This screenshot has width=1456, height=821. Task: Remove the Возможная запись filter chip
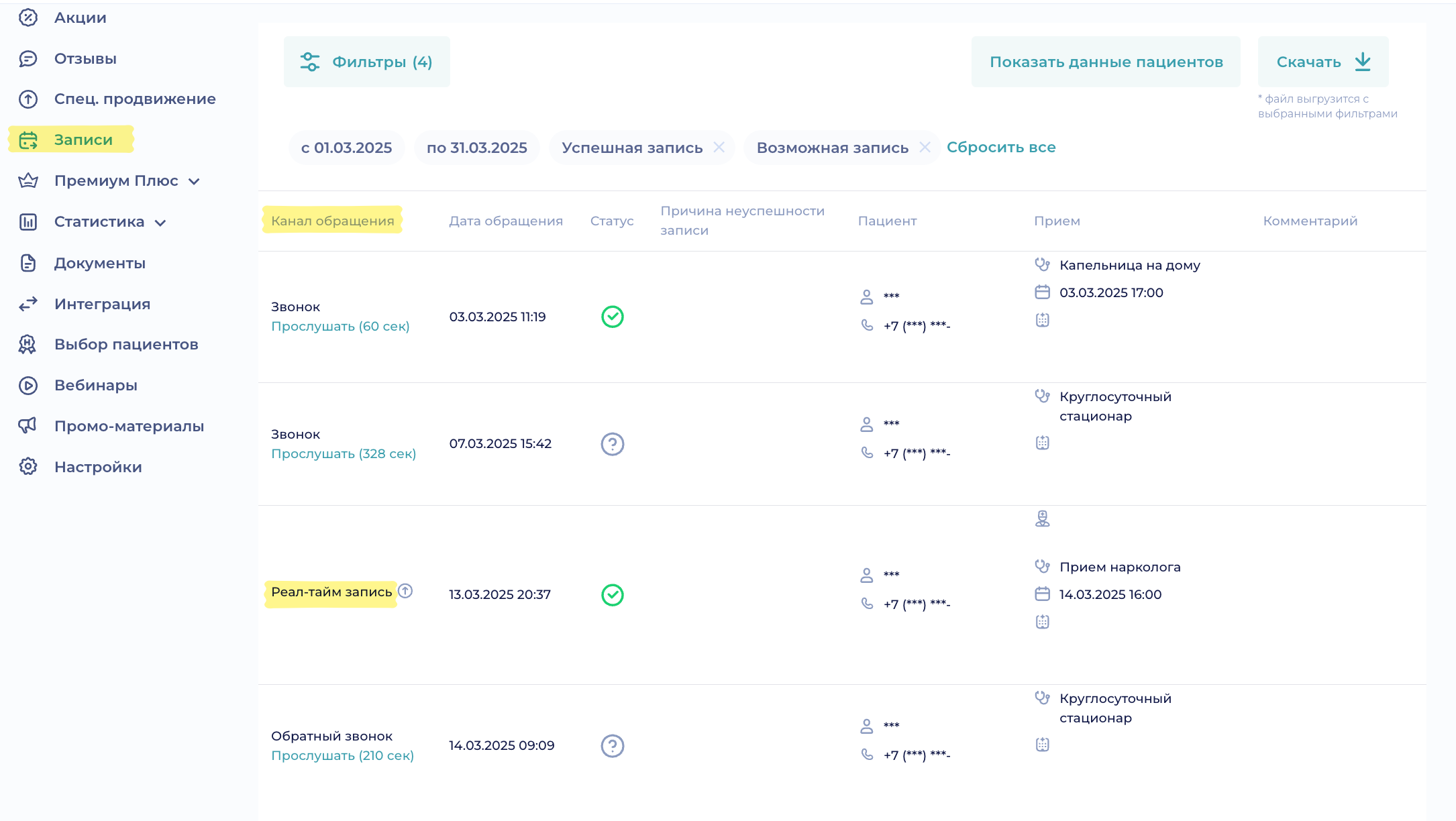[925, 147]
